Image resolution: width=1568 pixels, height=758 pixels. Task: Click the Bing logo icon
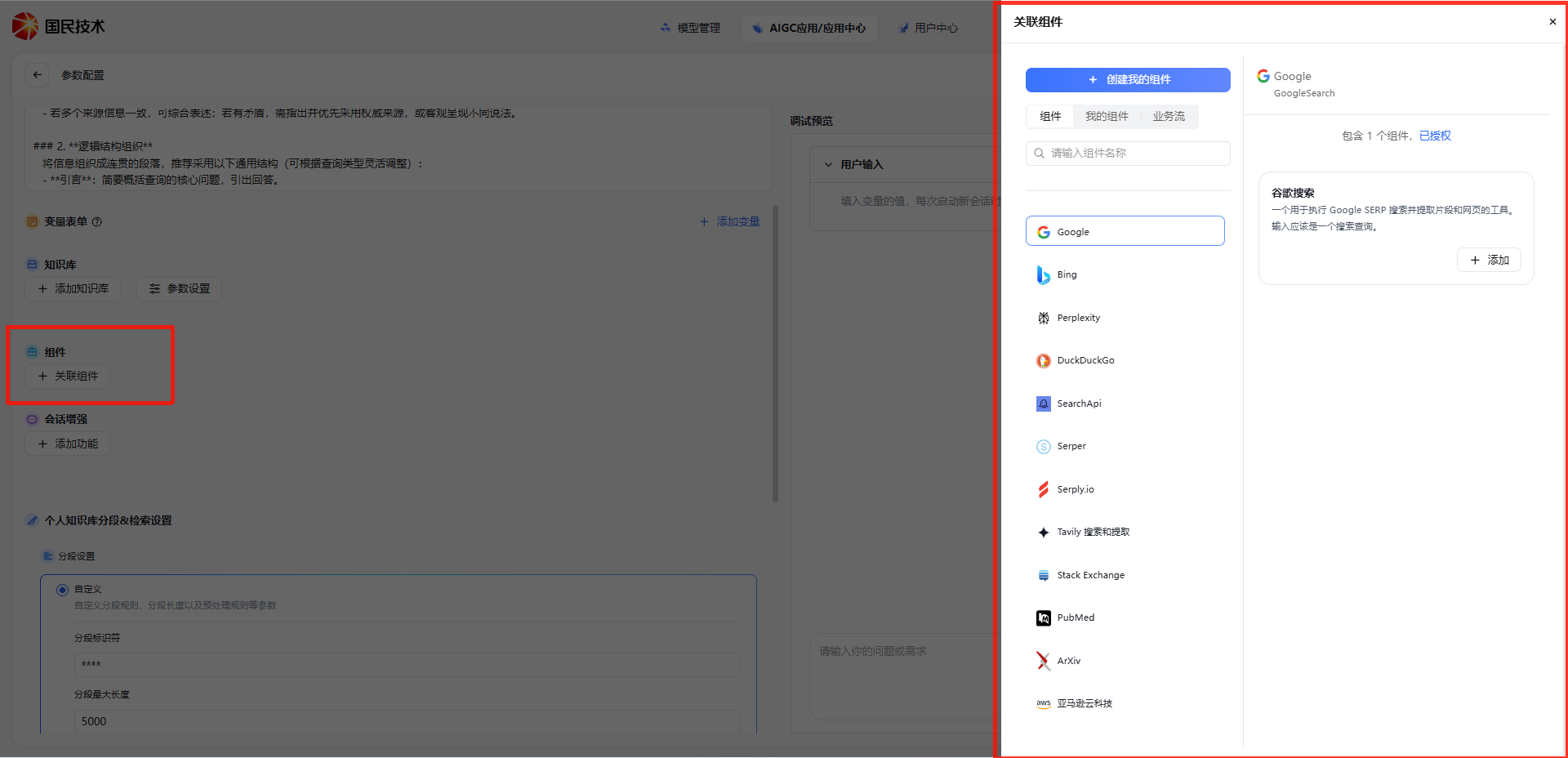click(1044, 275)
